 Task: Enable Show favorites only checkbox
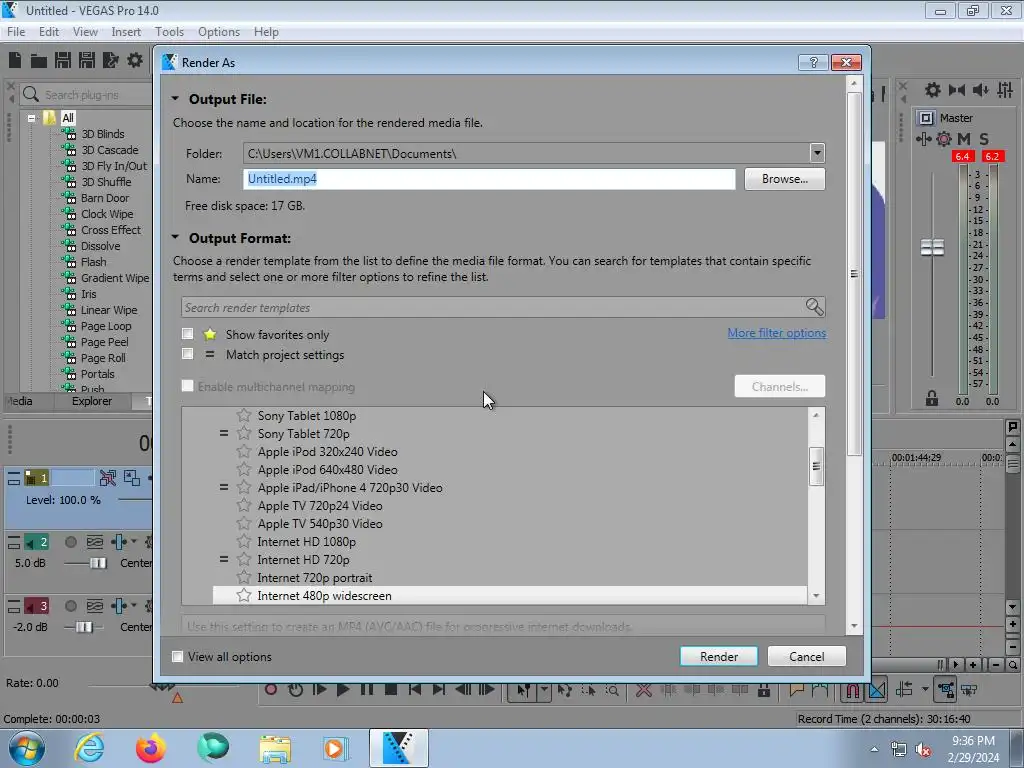[187, 334]
